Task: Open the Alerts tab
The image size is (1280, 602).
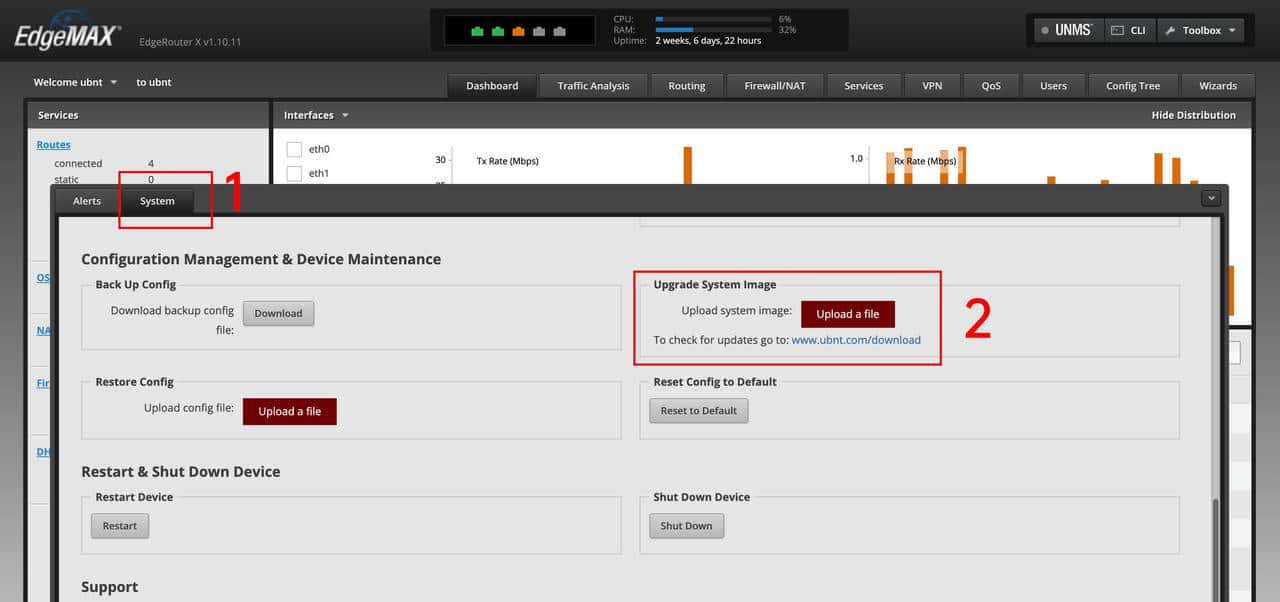Action: (x=87, y=201)
